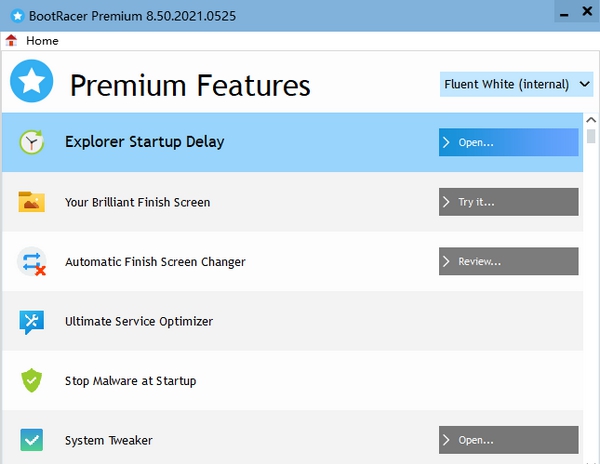
Task: Click the Premium Features heading
Action: pos(190,85)
